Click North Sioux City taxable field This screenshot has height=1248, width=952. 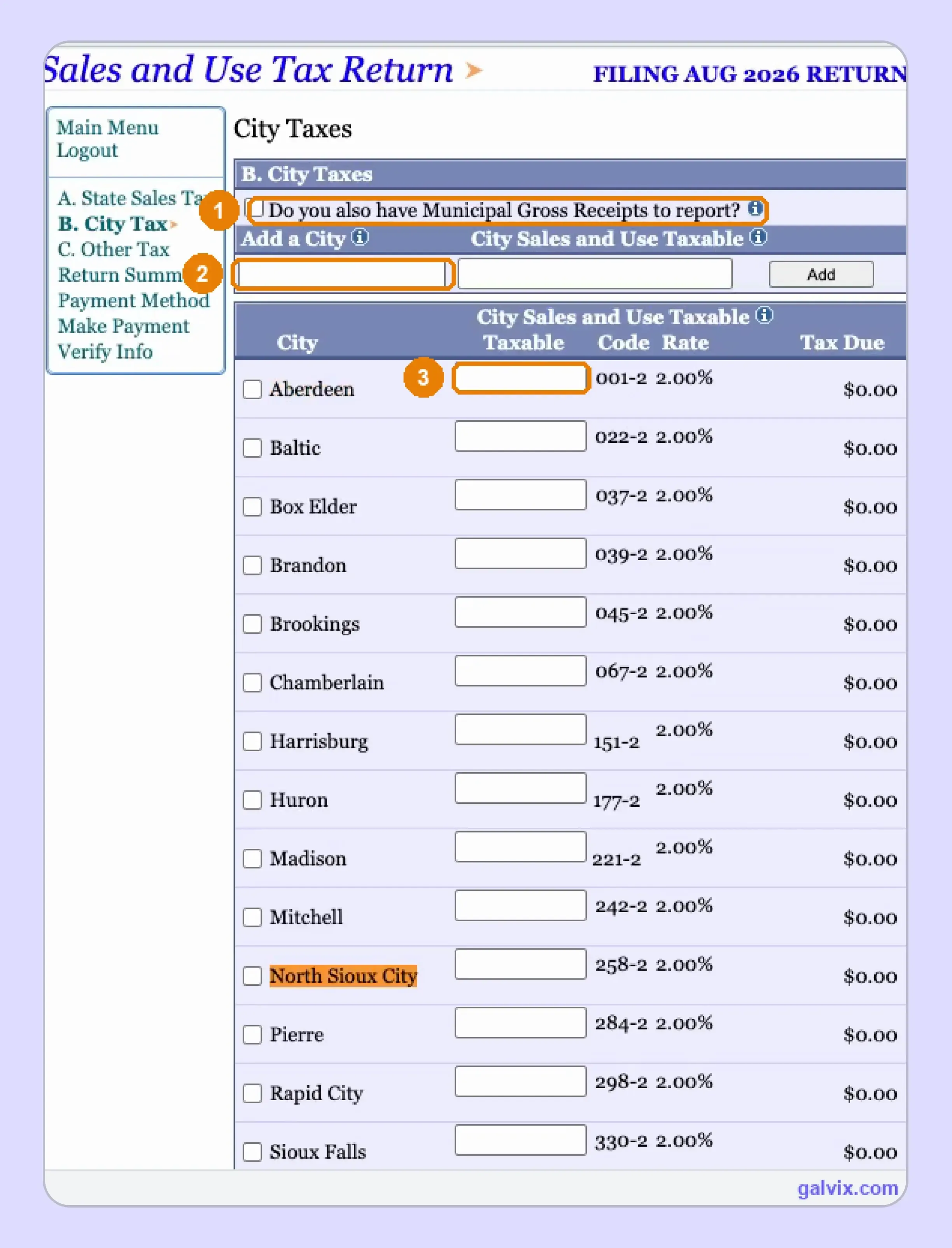[520, 964]
